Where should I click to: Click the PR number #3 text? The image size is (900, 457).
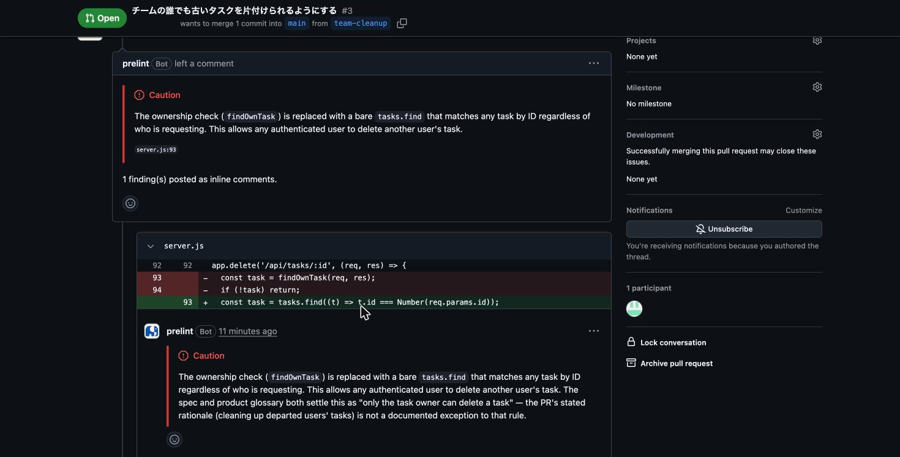[347, 11]
